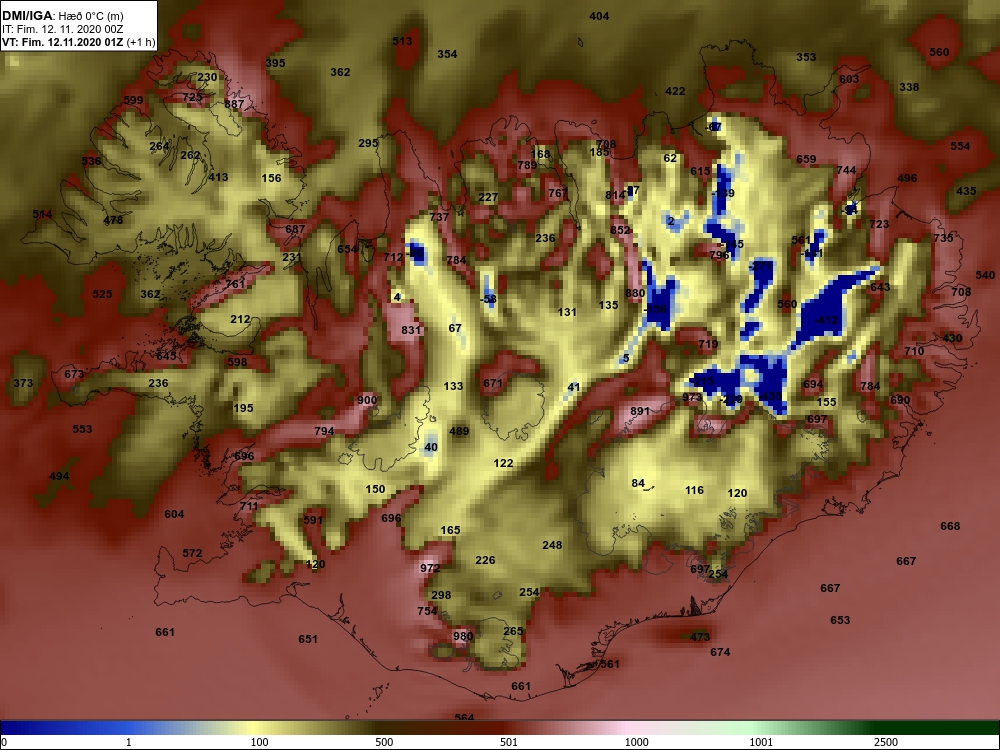Pick the map value '651'
Screen dimensions: 1000x750
pos(307,639)
